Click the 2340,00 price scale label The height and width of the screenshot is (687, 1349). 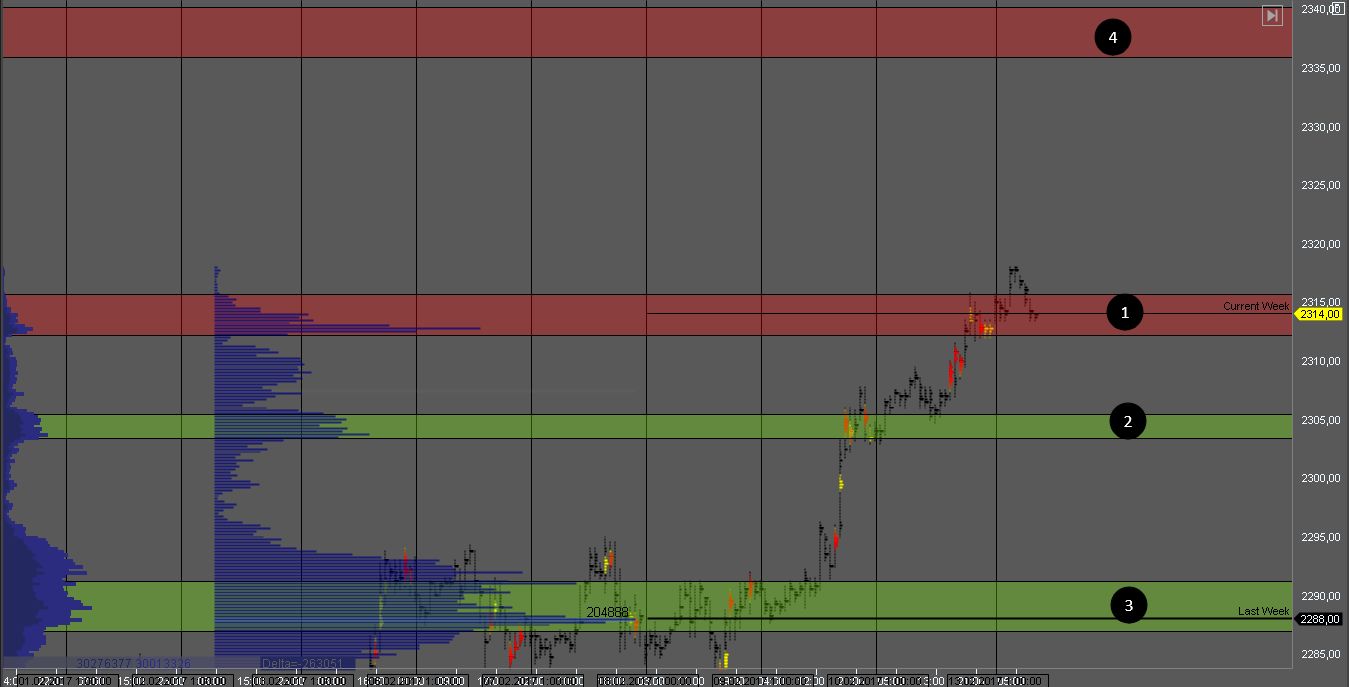pos(1320,9)
